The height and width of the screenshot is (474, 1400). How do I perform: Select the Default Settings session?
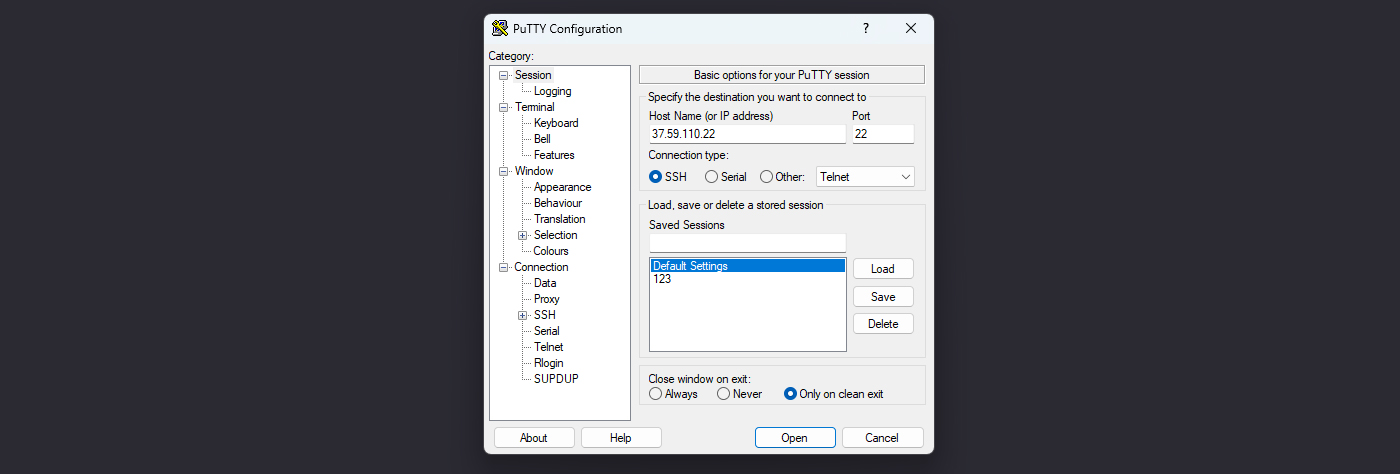[x=747, y=266]
